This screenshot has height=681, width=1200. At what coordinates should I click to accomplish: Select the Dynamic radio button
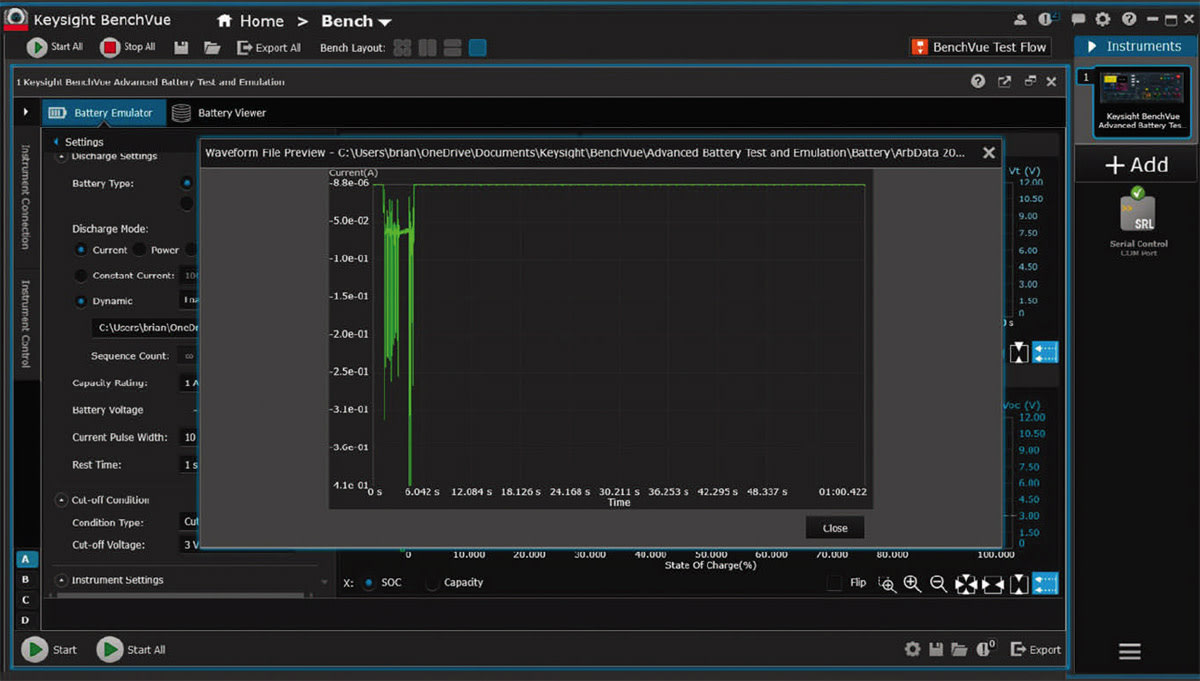click(x=82, y=301)
